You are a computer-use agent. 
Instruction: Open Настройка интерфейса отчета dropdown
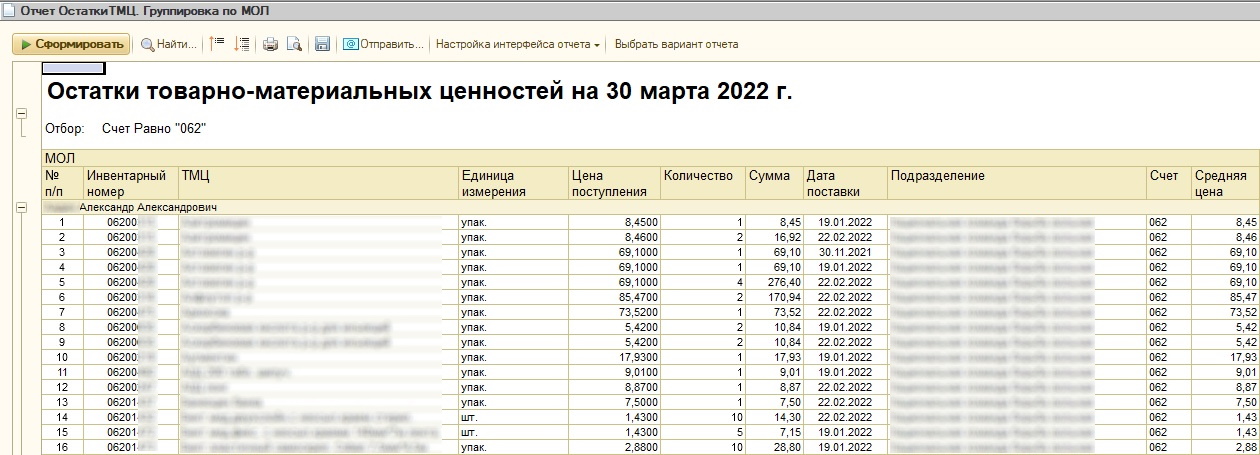click(x=518, y=44)
